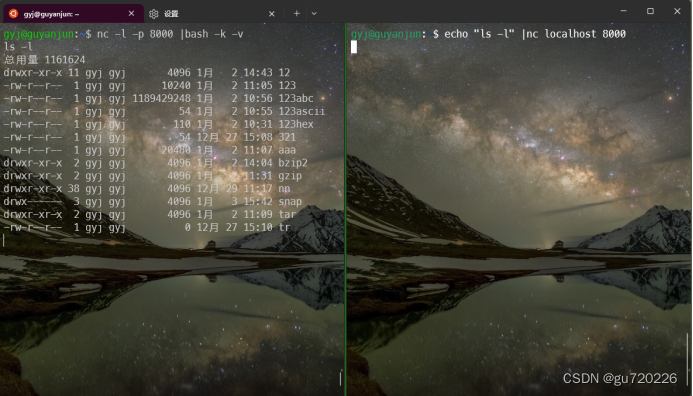Close the 设置 tab

click(x=272, y=14)
